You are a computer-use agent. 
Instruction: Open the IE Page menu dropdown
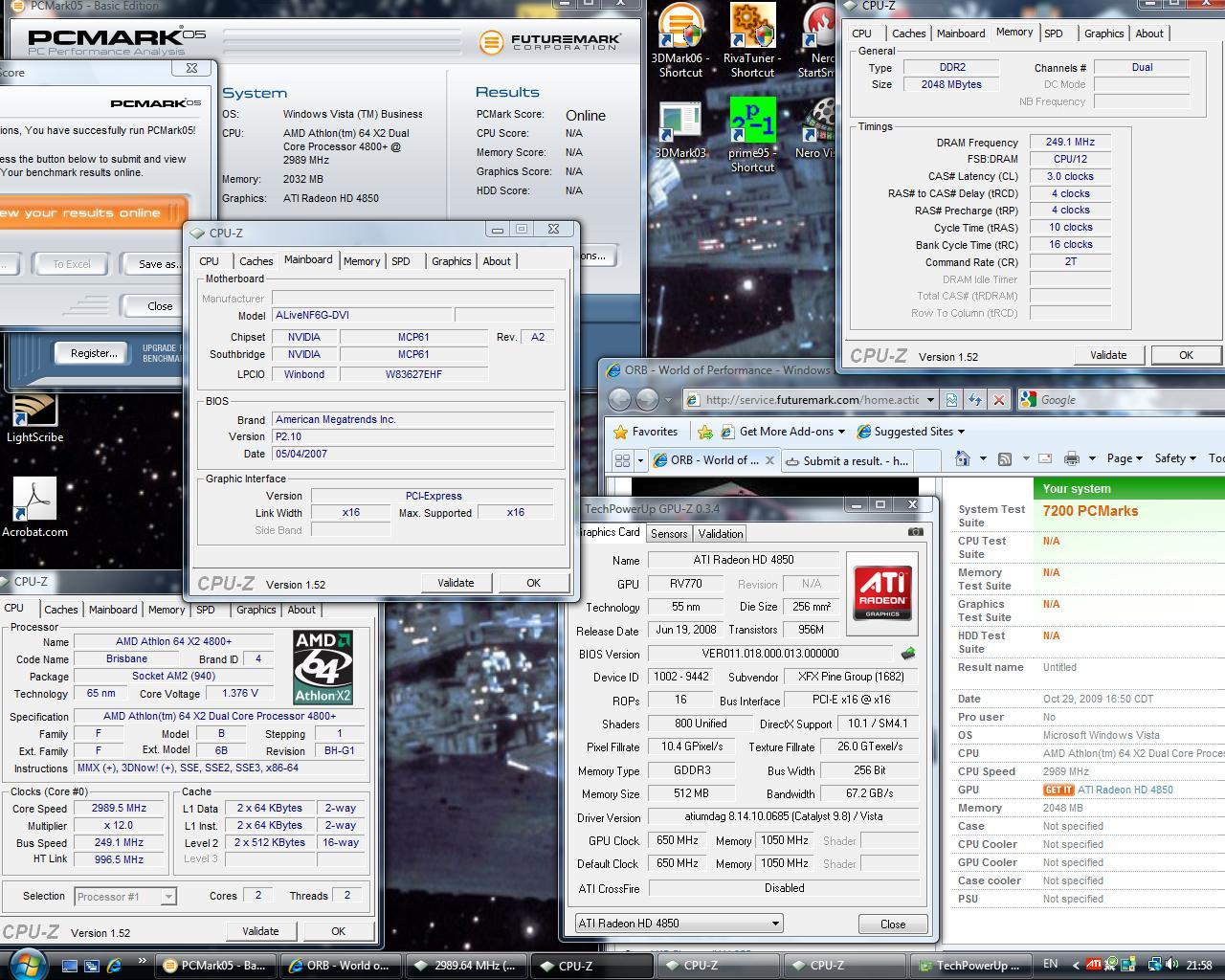1125,458
